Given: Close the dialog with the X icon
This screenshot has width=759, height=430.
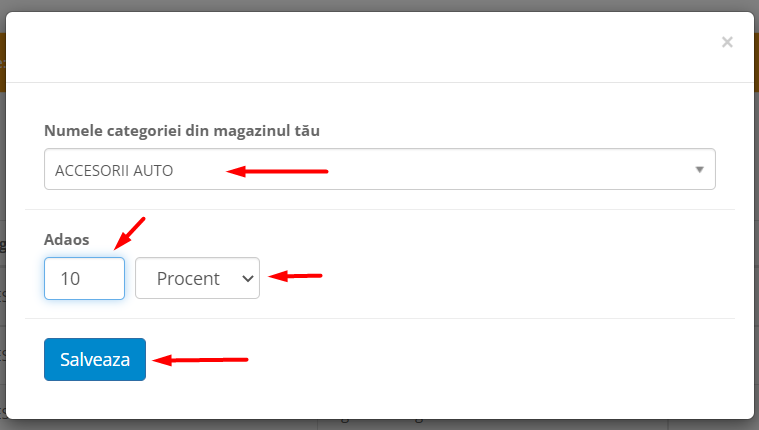Looking at the screenshot, I should click(727, 42).
